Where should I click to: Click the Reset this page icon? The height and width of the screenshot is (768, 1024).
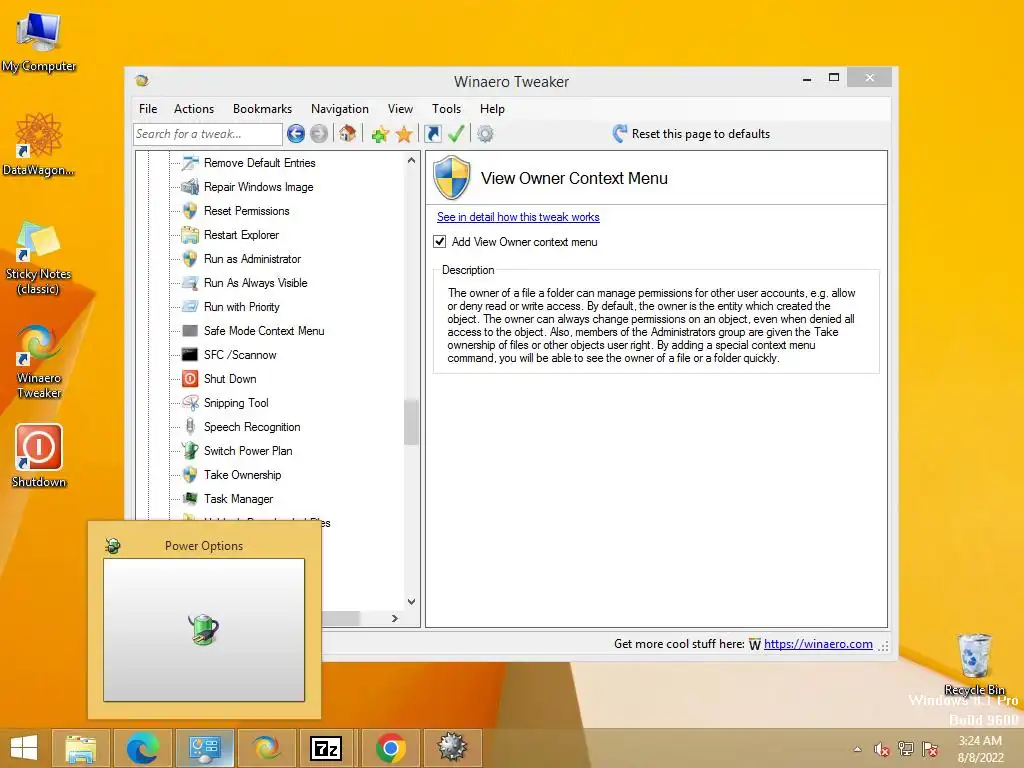click(620, 134)
